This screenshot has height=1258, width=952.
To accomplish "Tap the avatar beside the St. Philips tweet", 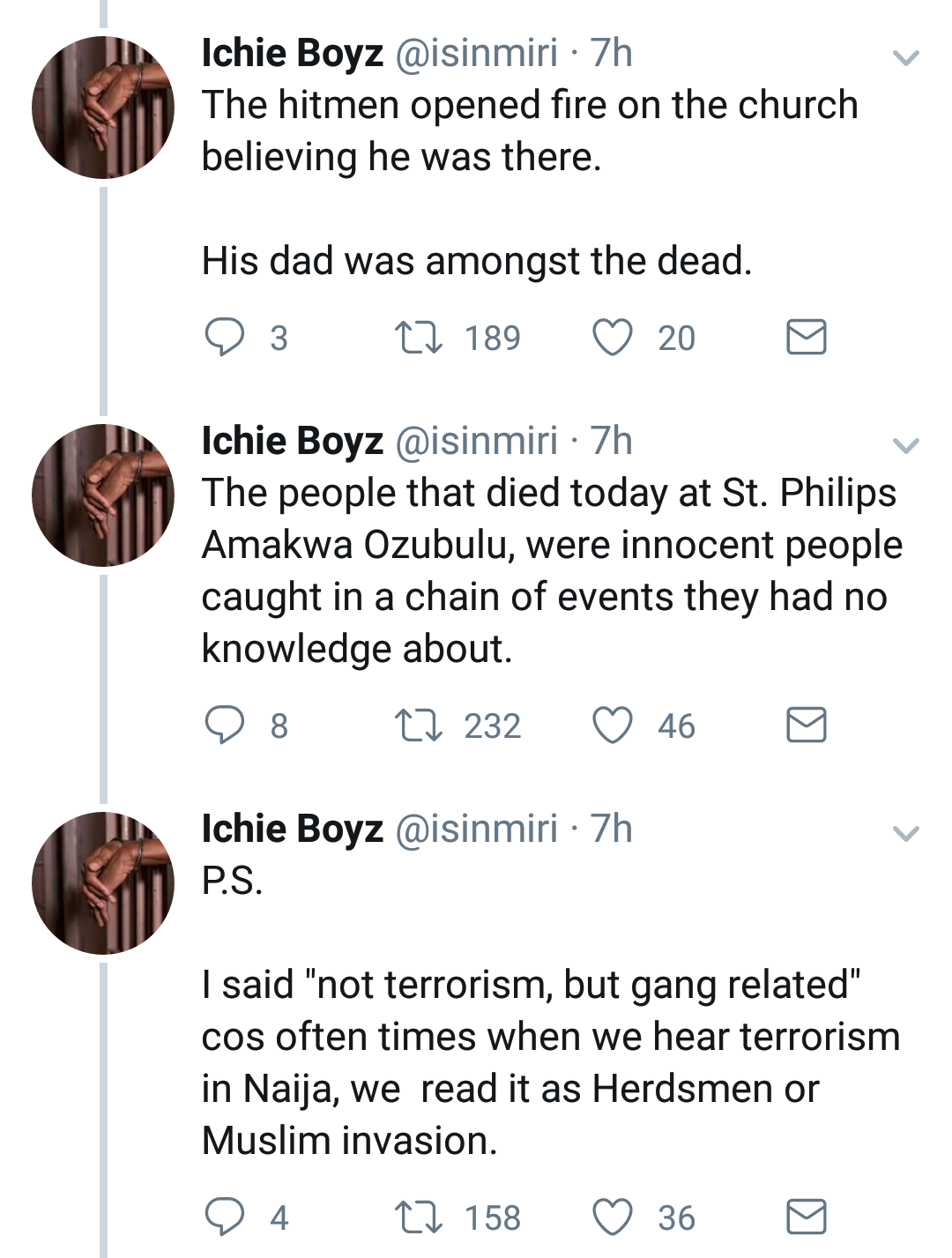I will [x=103, y=495].
